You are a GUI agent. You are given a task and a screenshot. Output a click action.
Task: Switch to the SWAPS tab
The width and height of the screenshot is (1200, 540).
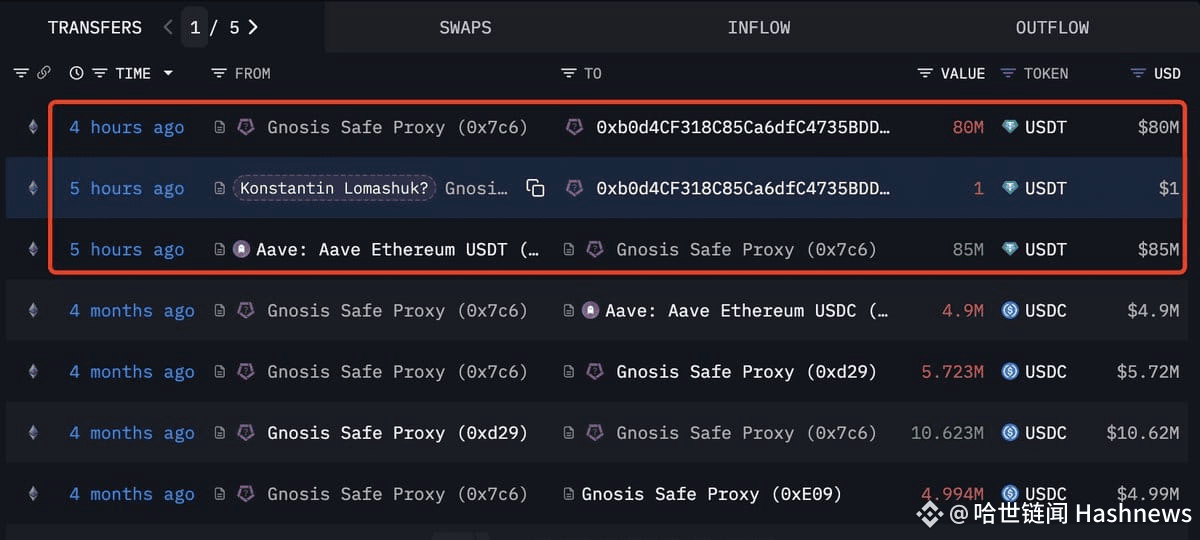tap(466, 27)
